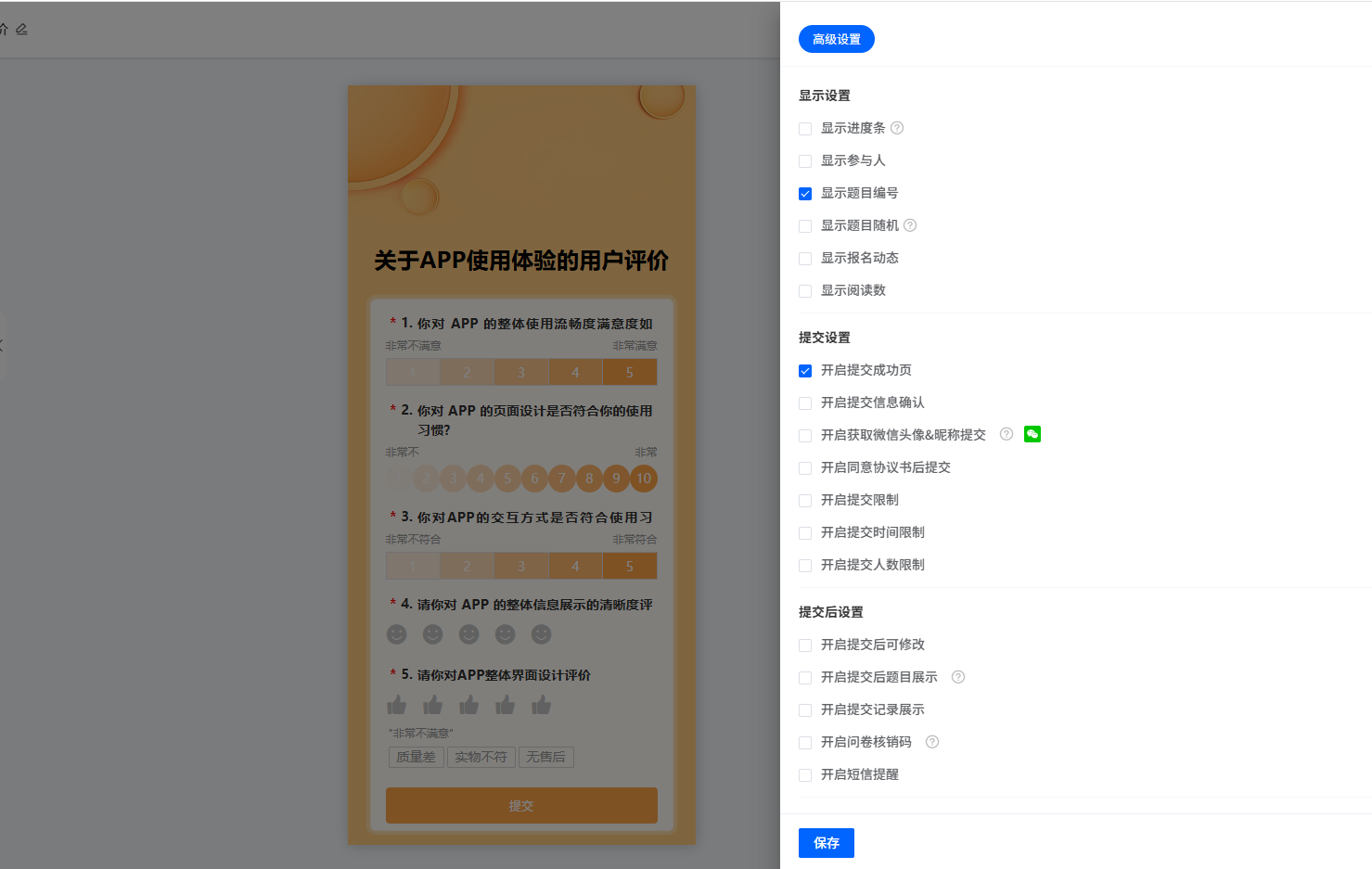Click the help icon next to 显示题目随机
The height and width of the screenshot is (869, 1372).
click(910, 225)
